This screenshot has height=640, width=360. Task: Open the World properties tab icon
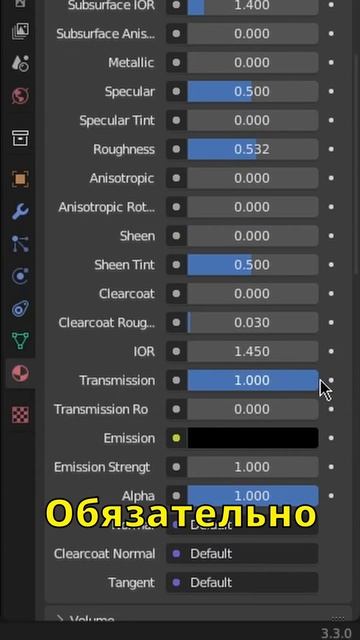tap(20, 96)
